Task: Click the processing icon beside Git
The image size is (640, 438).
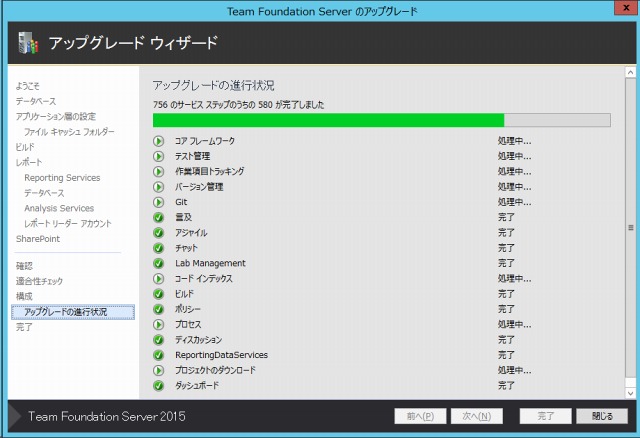Action: pos(158,202)
